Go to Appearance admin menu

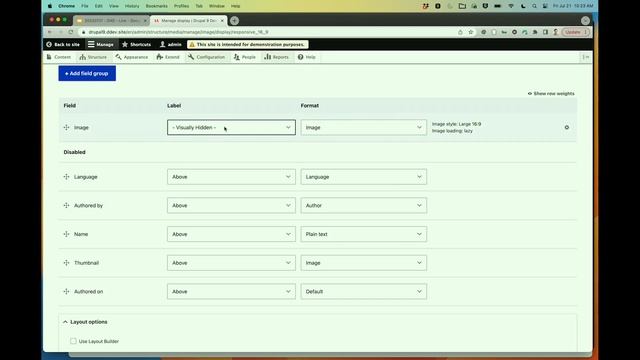[131, 57]
